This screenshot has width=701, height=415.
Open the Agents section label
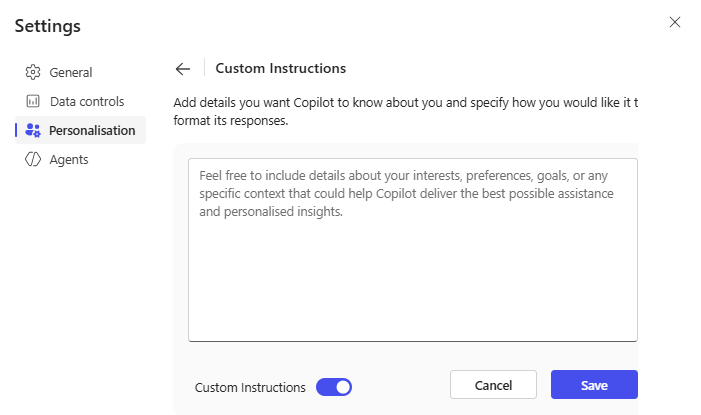69,159
